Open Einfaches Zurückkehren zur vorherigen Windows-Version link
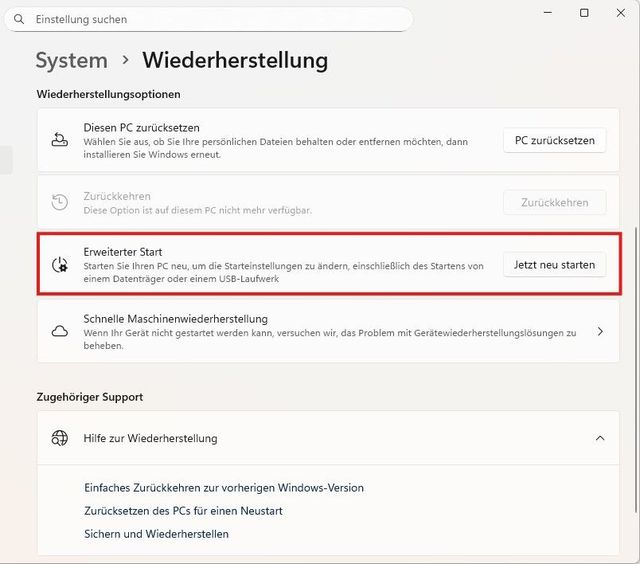 224,488
